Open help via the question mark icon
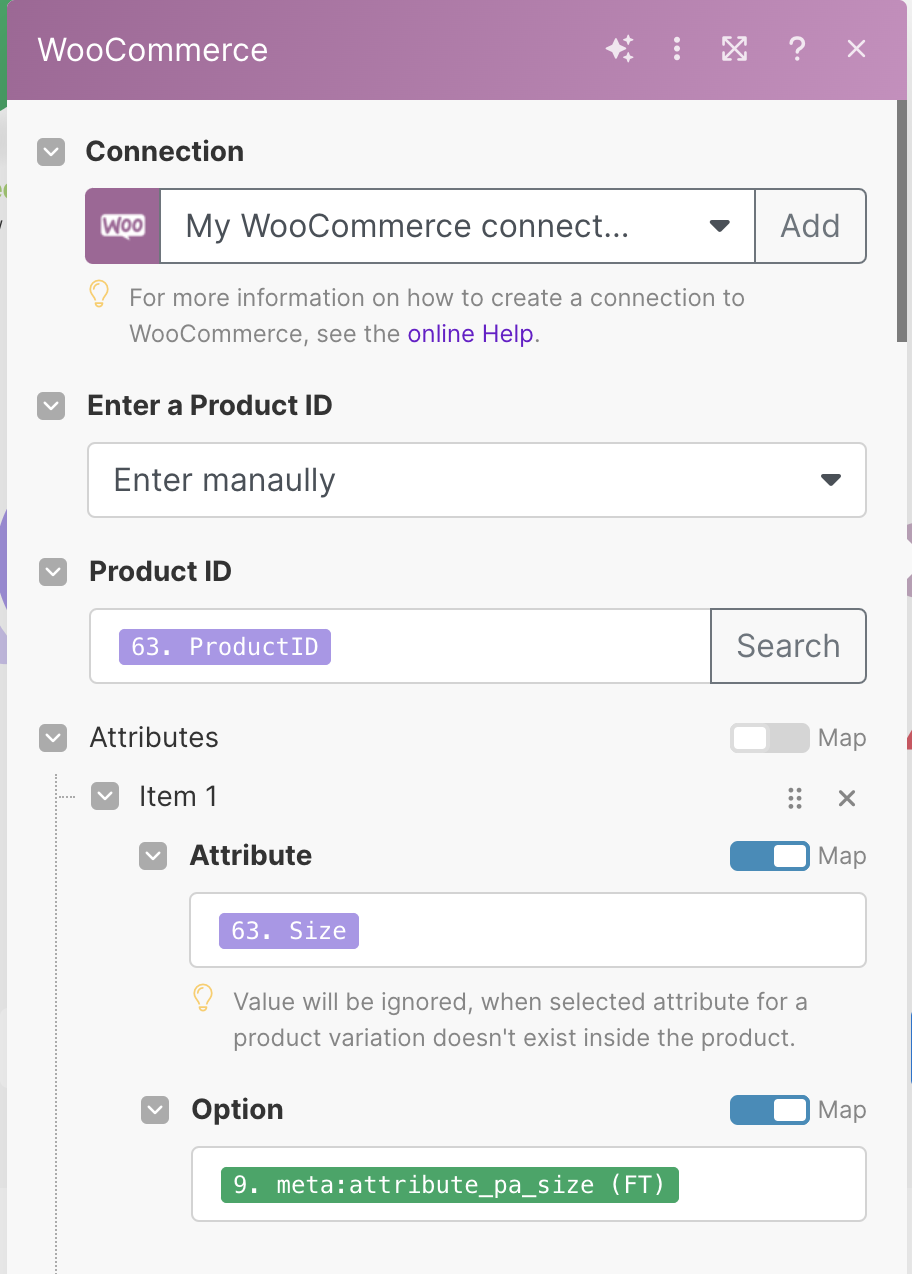 (x=797, y=49)
